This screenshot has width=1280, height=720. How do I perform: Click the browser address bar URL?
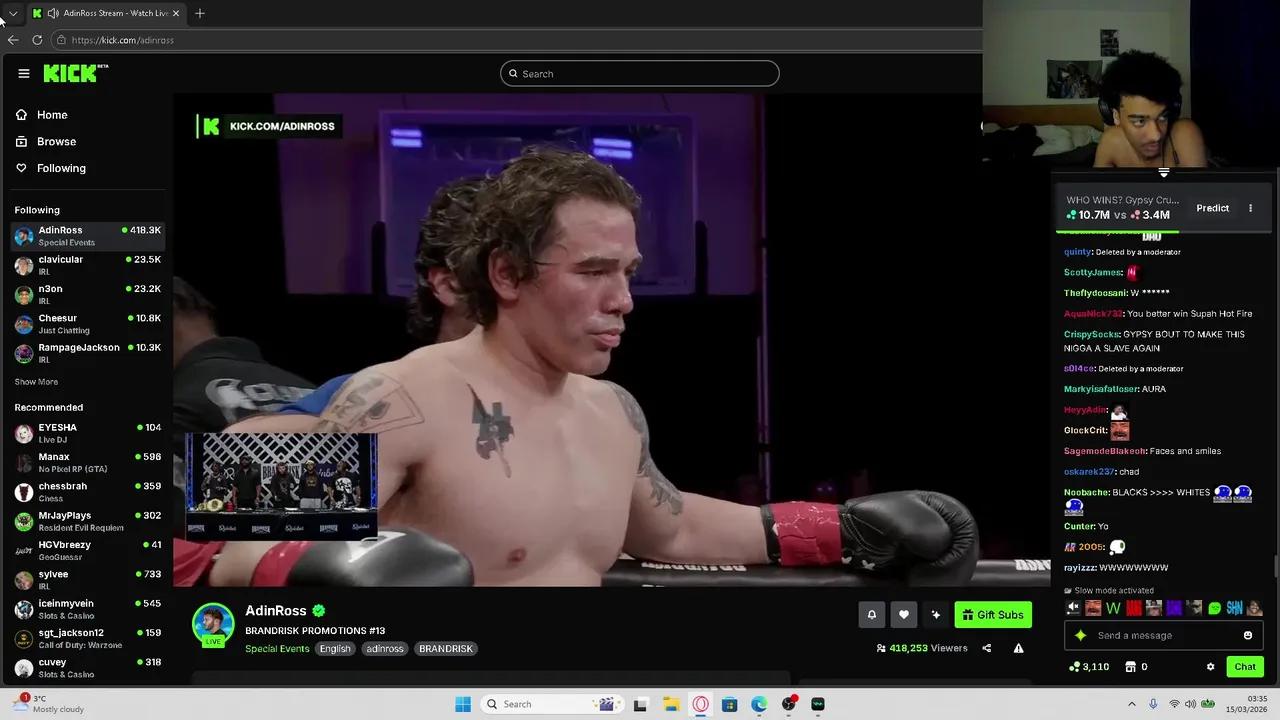123,40
